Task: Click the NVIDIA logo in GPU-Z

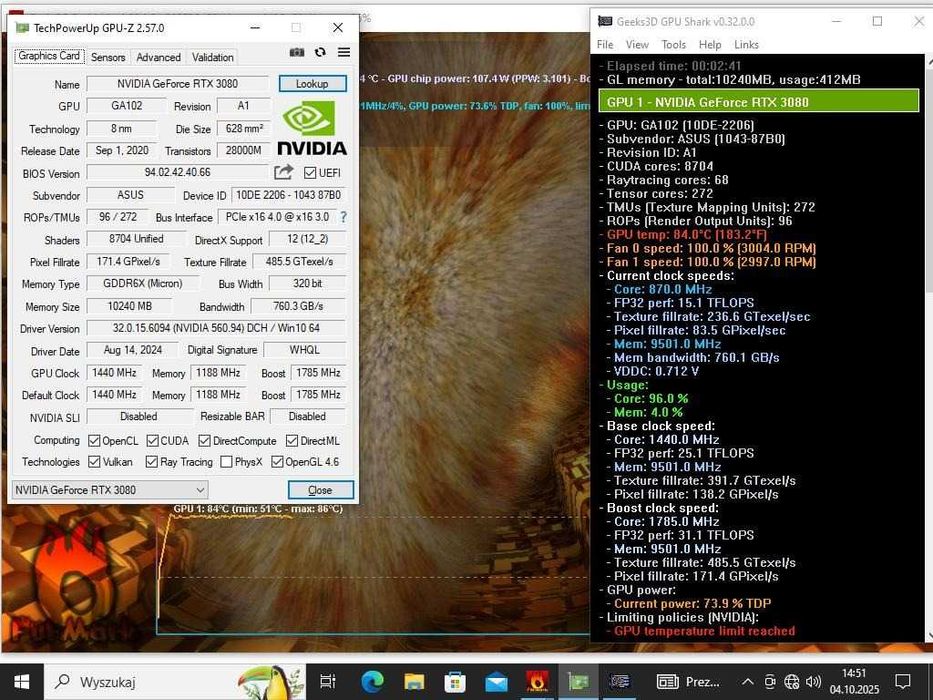Action: point(312,128)
